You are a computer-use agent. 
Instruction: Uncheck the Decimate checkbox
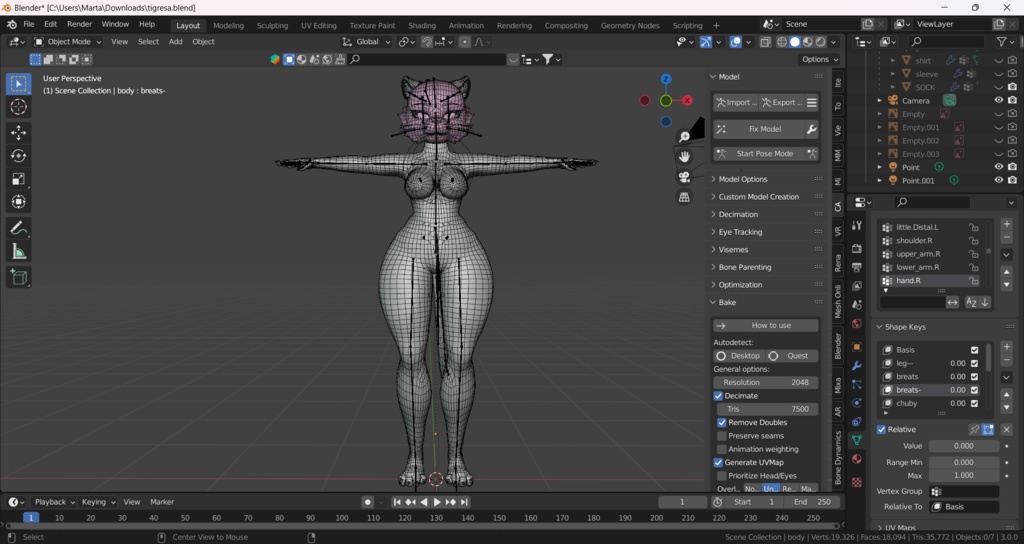(718, 396)
